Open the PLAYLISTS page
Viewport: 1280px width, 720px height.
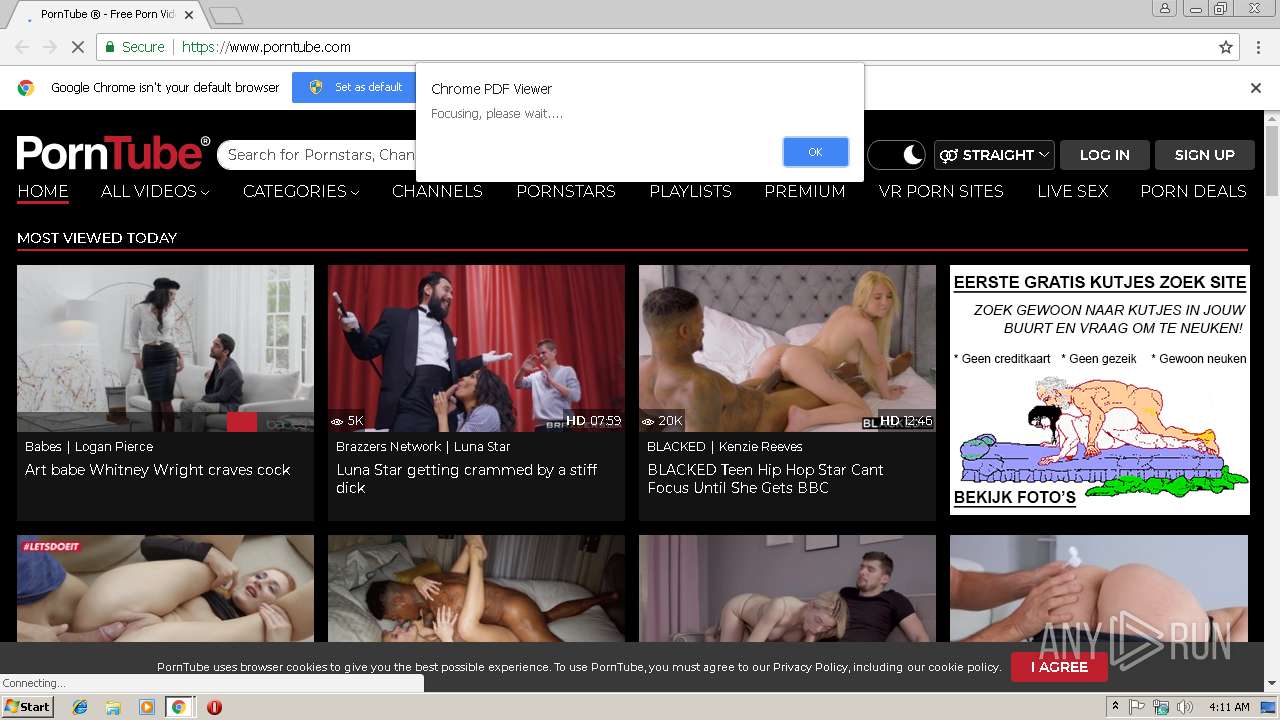tap(690, 191)
